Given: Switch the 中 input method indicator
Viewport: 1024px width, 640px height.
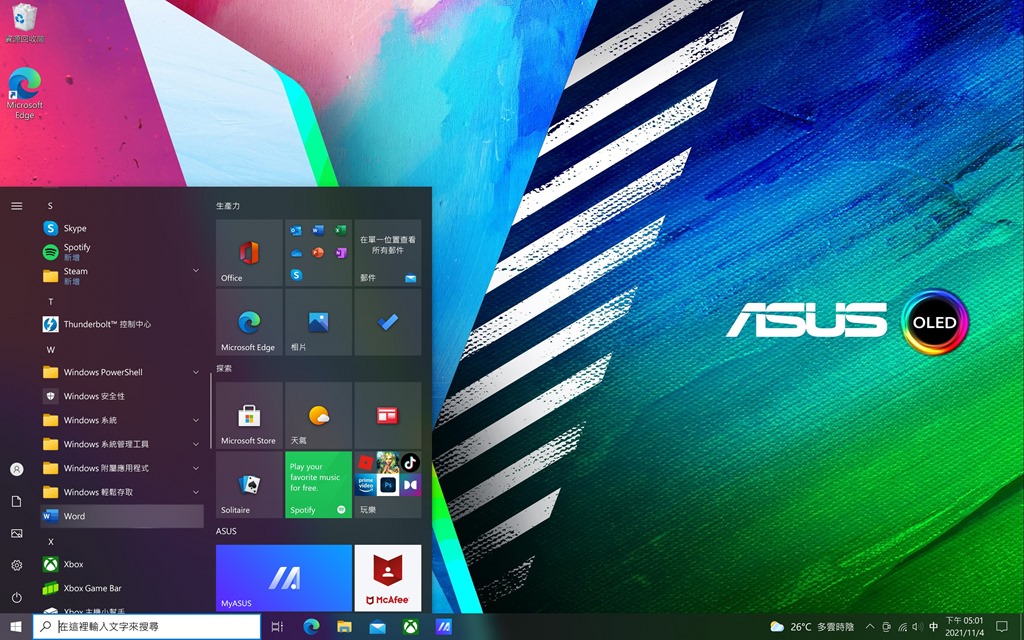Looking at the screenshot, I should pos(933,626).
